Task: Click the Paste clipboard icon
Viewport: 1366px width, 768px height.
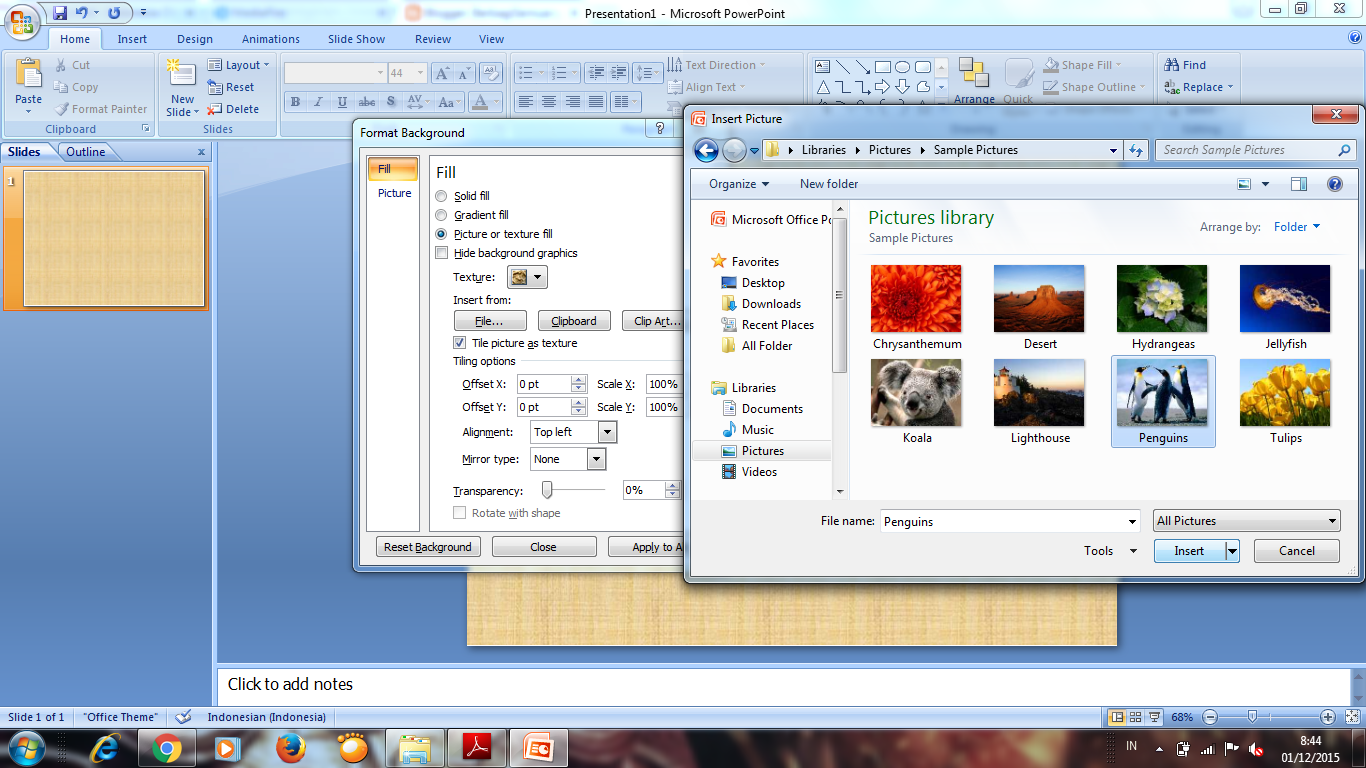Action: tap(29, 74)
